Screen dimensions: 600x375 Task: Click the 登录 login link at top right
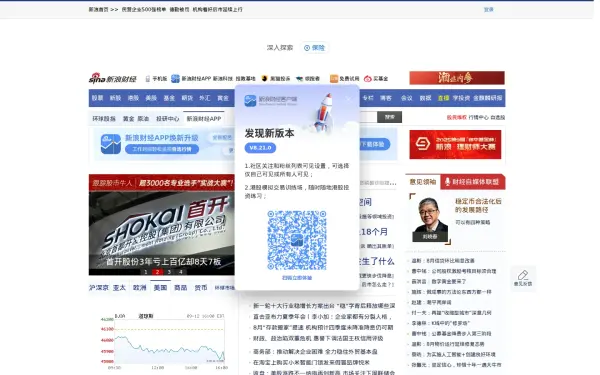[489, 10]
